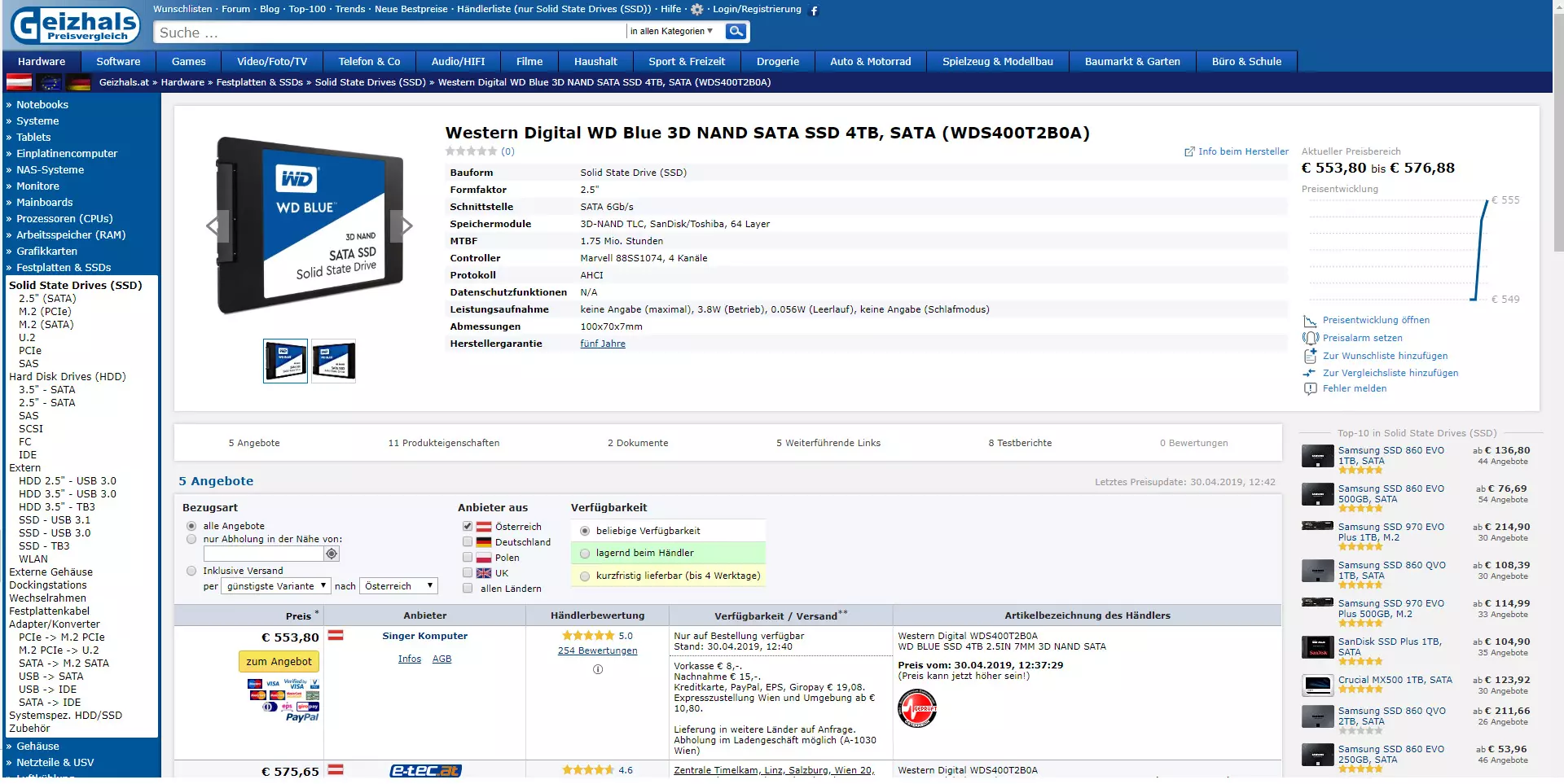Screen dimensions: 1564x784
Task: Select first product thumbnail image
Action: (285, 361)
